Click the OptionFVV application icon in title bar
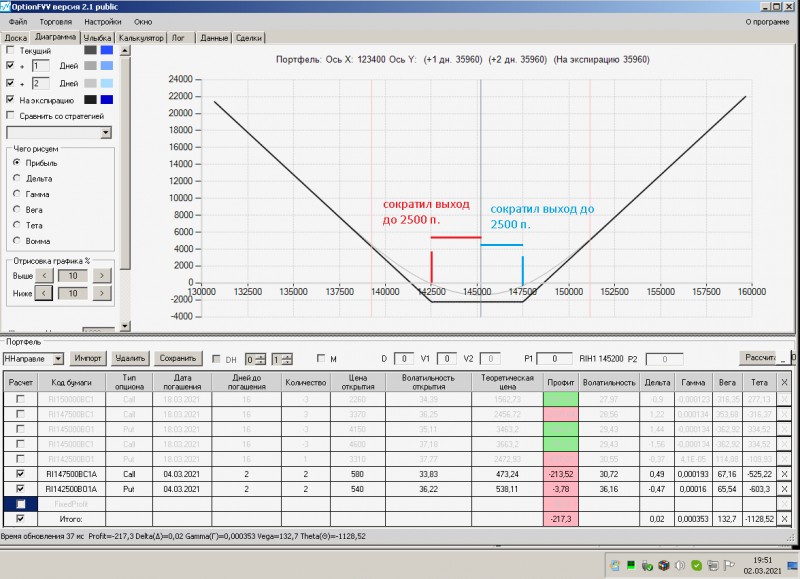 (5, 6)
